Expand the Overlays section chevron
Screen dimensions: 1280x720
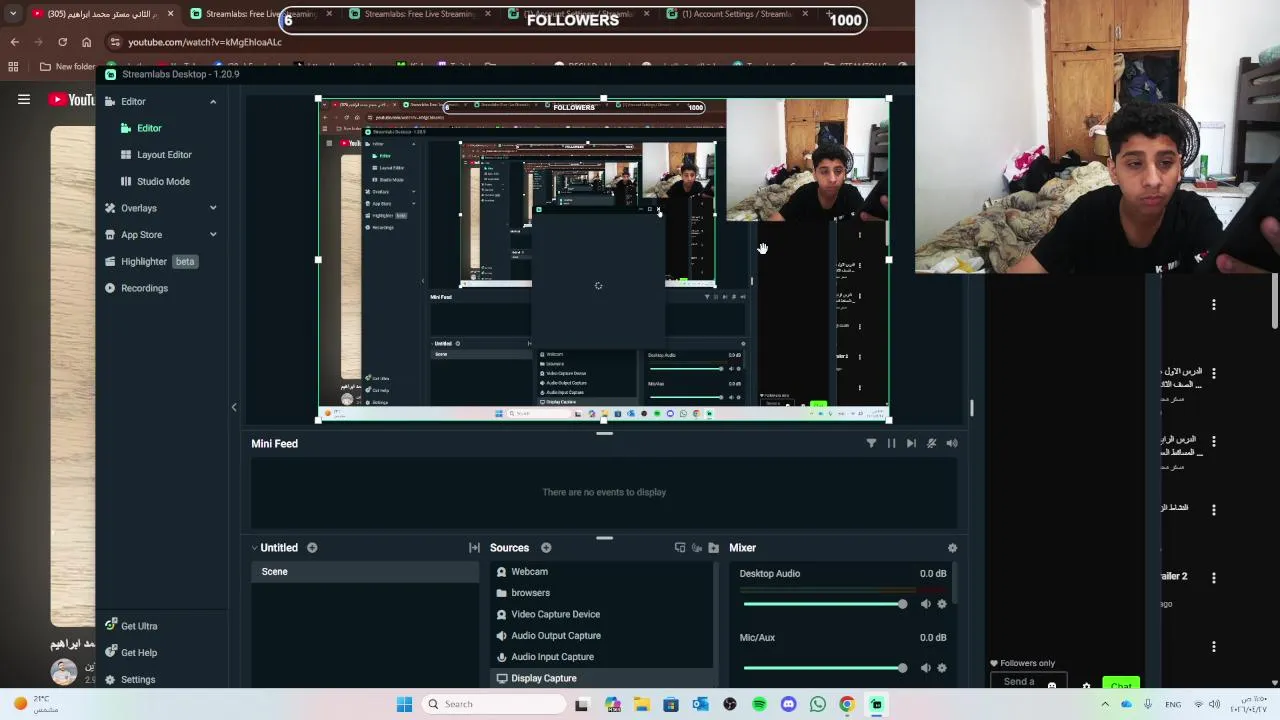pos(213,208)
